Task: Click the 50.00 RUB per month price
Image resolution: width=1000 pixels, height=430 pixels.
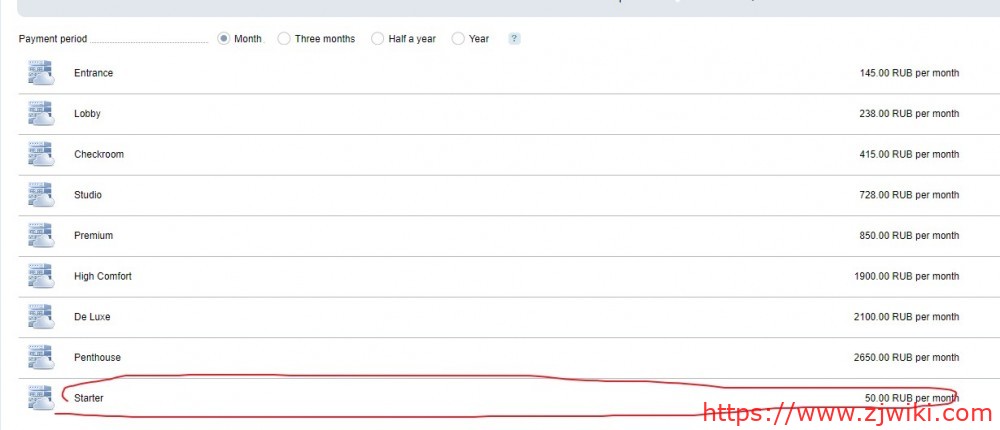Action: 911,398
